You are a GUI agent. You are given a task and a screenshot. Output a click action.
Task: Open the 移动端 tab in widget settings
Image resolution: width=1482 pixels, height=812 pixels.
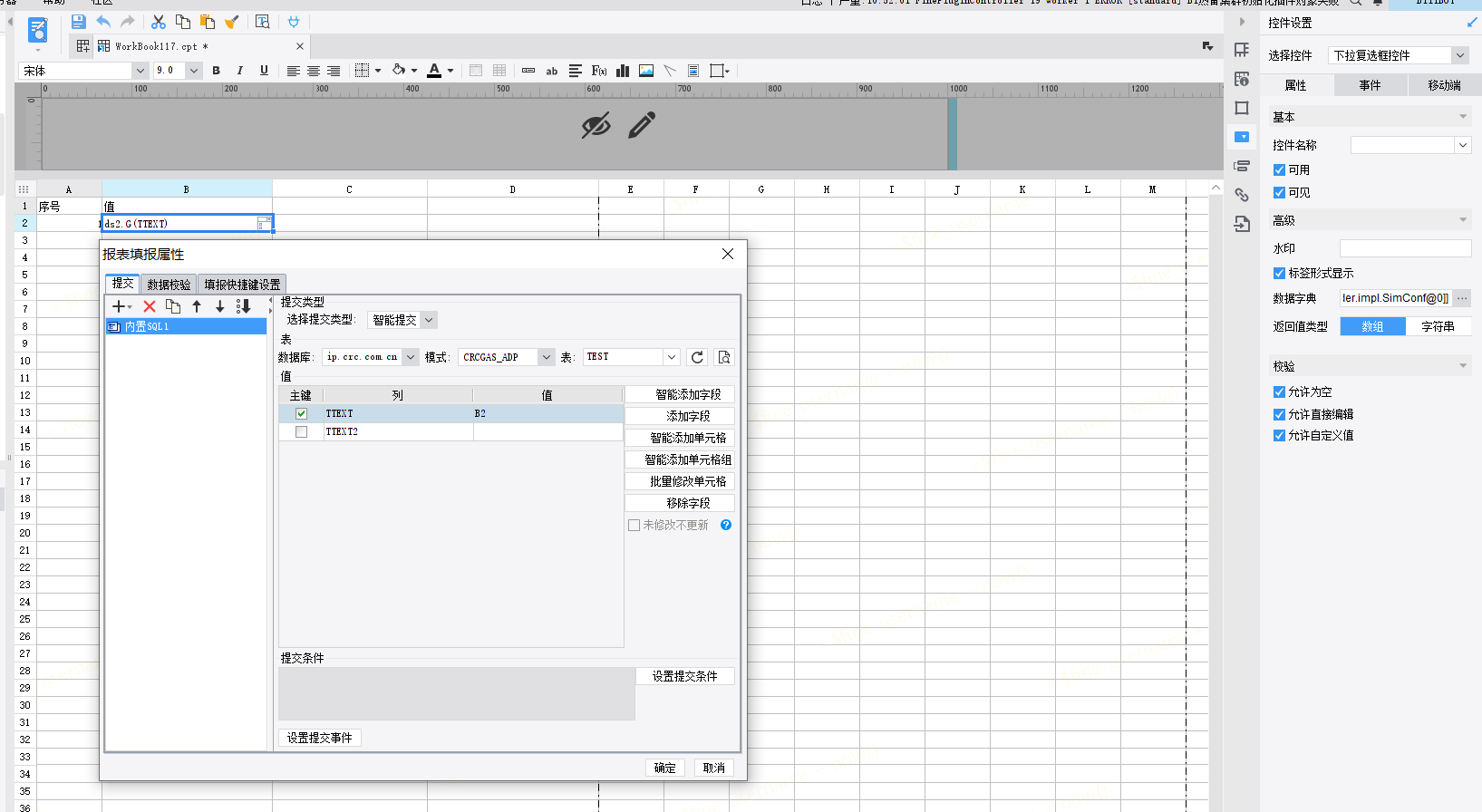1444,85
